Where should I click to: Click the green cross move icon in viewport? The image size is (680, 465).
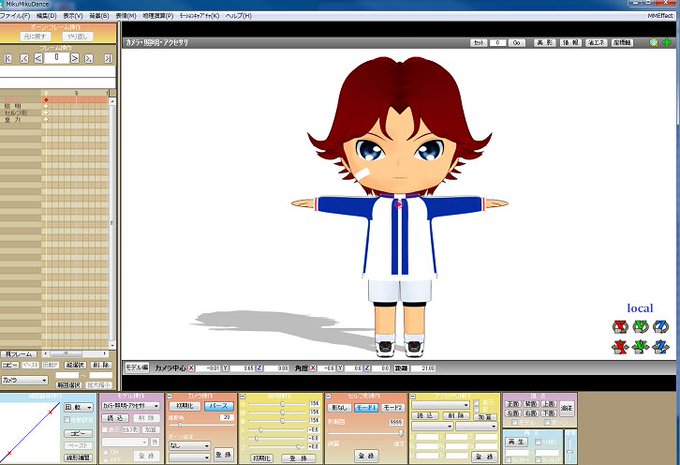pyautogui.click(x=667, y=43)
